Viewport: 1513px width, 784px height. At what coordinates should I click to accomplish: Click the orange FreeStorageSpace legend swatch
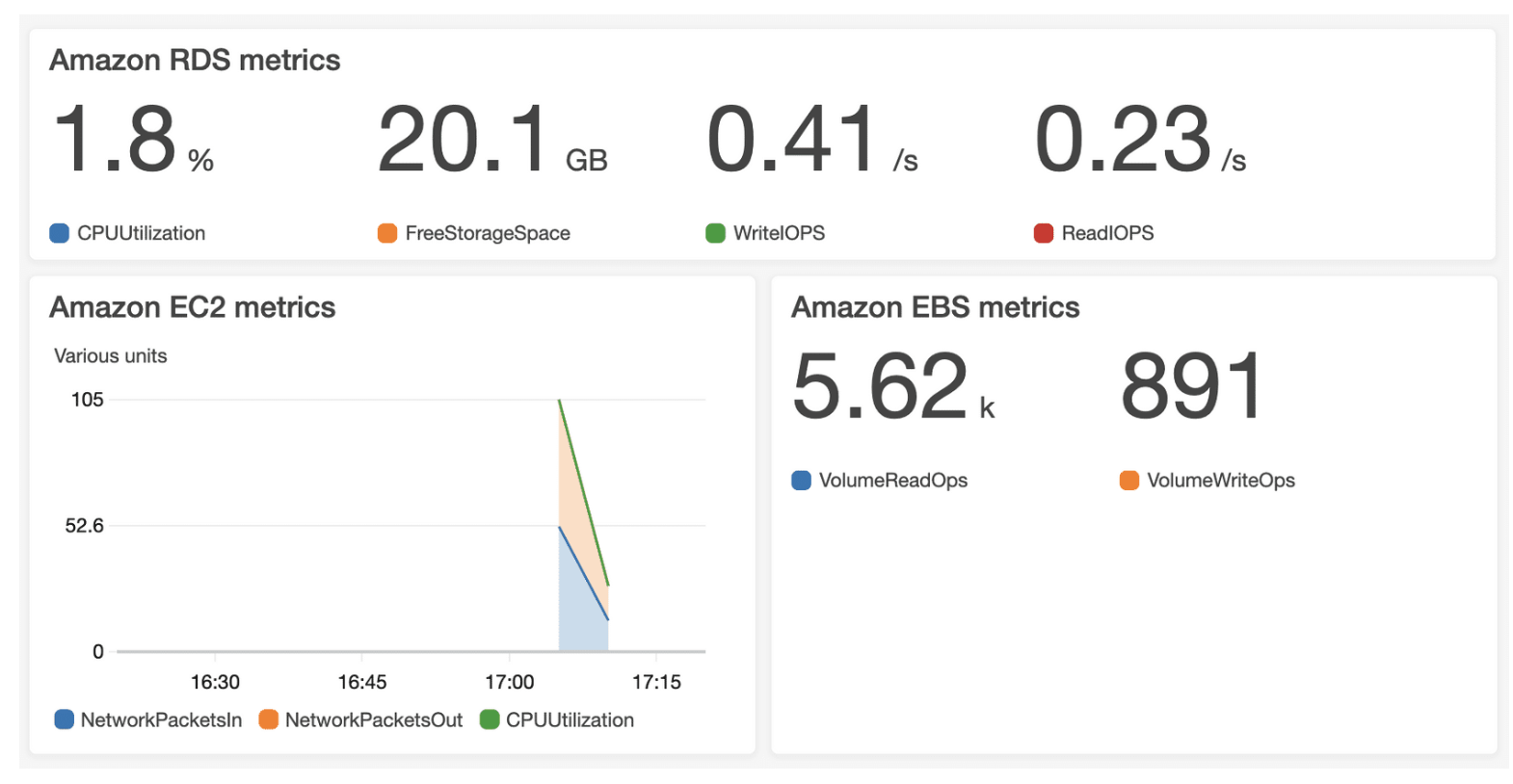pos(387,233)
